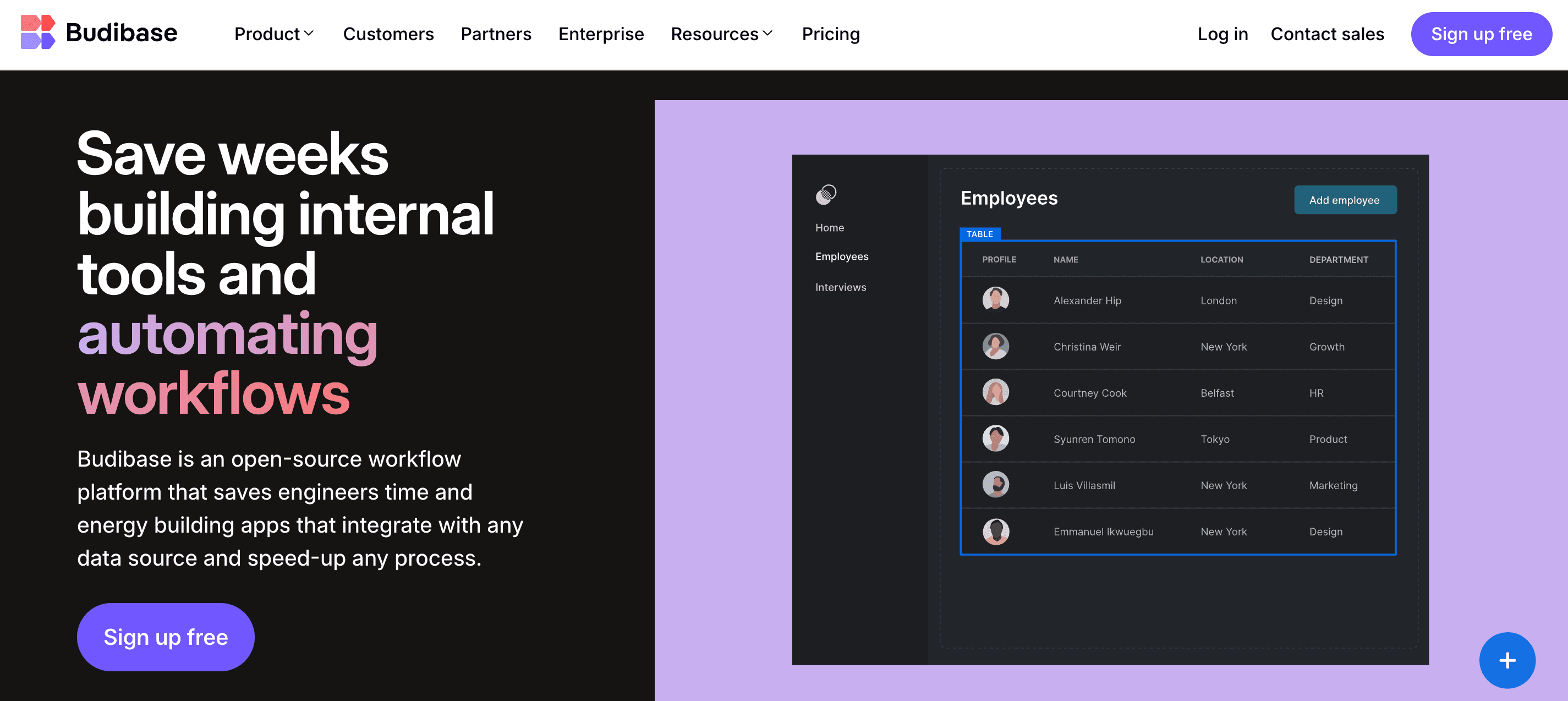Image resolution: width=1568 pixels, height=701 pixels.
Task: Click the Add employee button
Action: point(1344,200)
